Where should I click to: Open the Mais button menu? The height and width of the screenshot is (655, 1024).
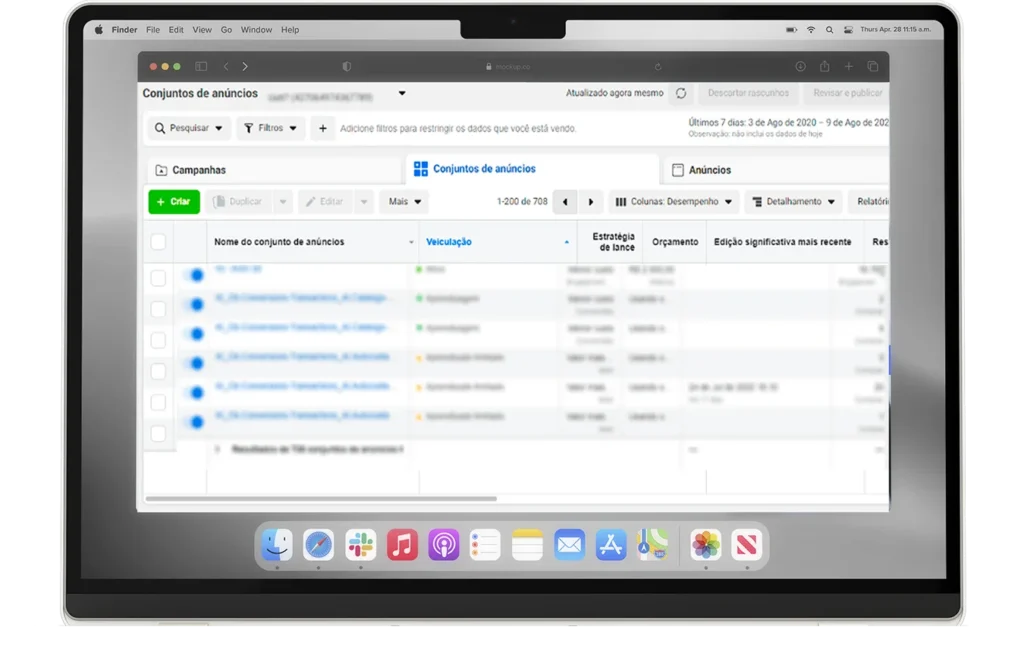404,202
